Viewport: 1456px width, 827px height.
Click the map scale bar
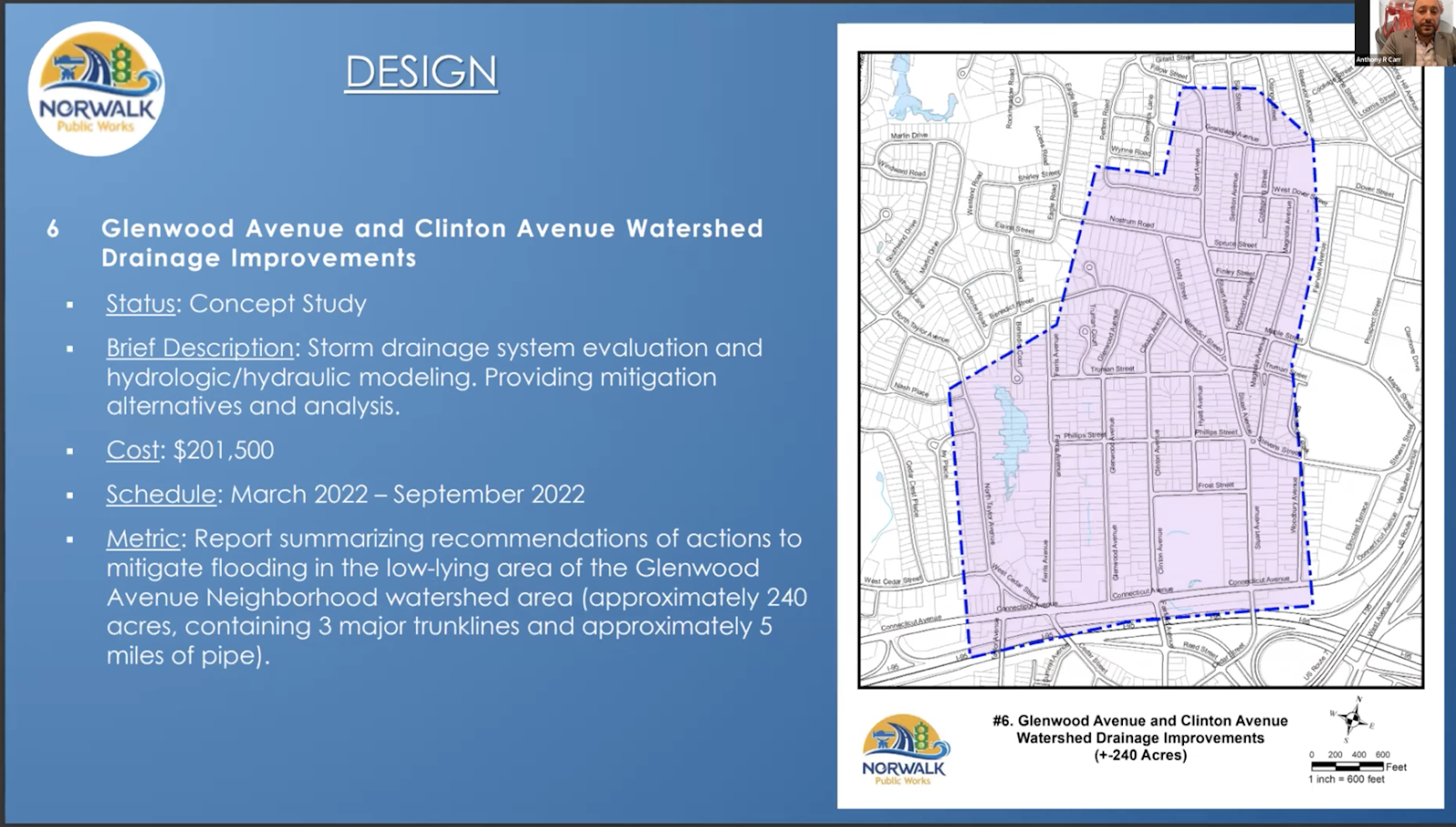pos(1347,767)
